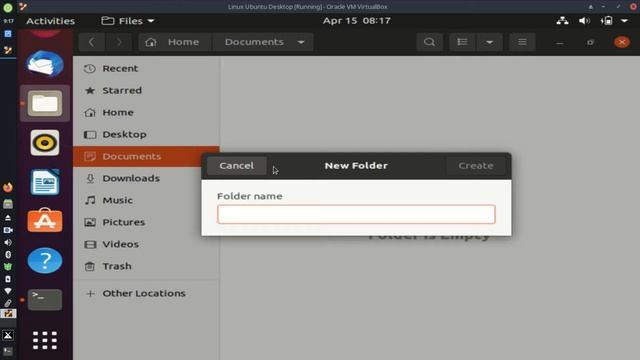The height and width of the screenshot is (360, 640).
Task: Launch LibreOffice Writer from the dock
Action: click(x=45, y=182)
